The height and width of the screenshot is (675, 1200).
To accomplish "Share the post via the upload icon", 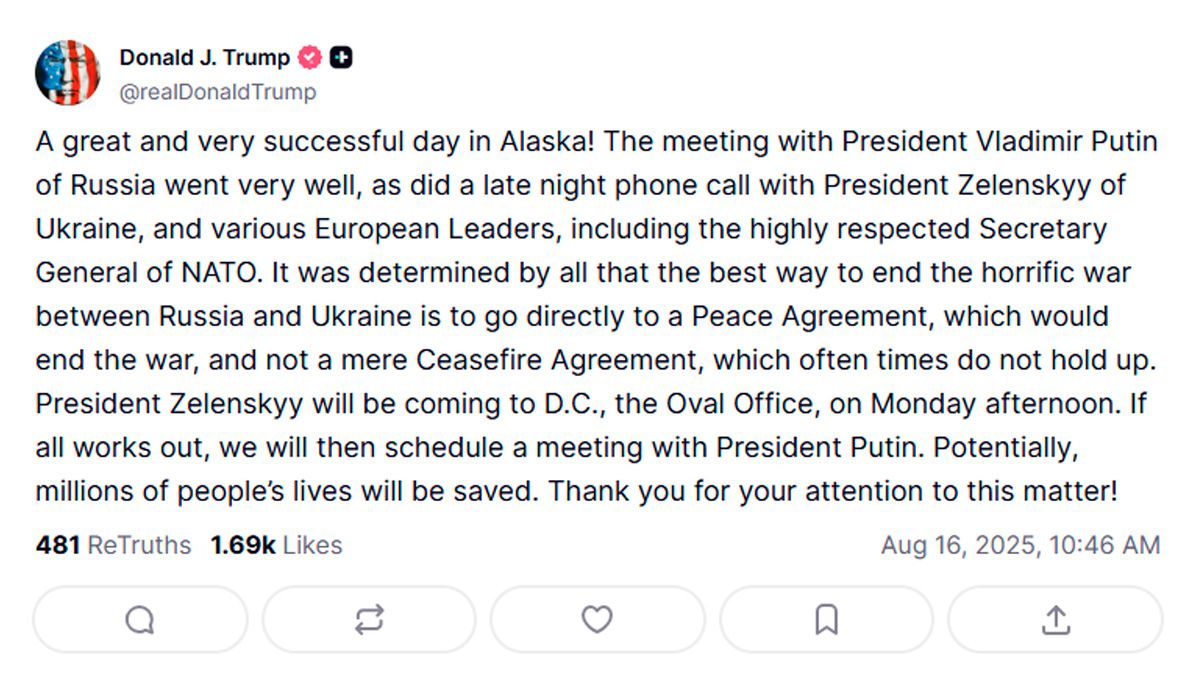I will 1055,620.
